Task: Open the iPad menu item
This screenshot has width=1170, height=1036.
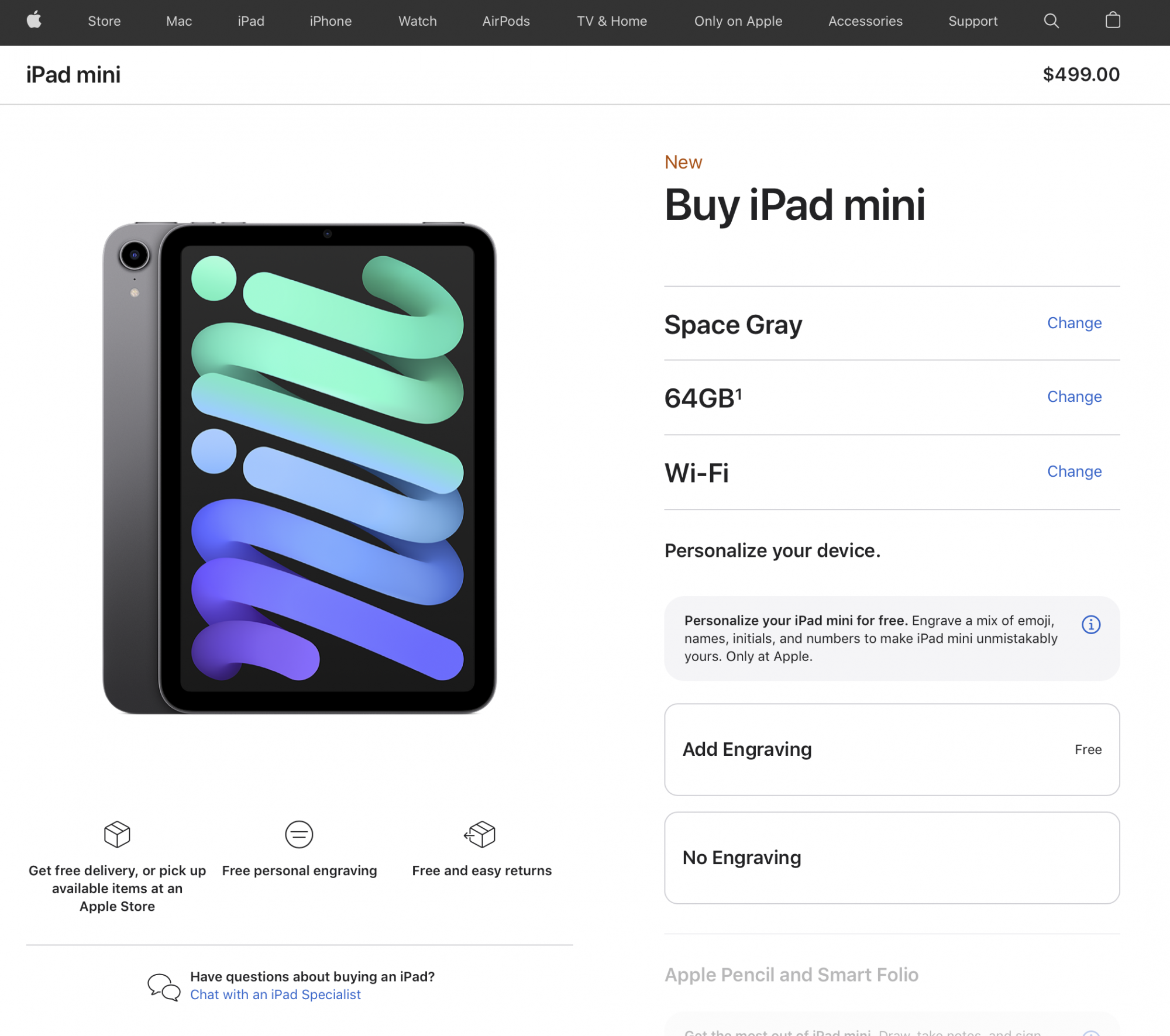Action: coord(251,21)
